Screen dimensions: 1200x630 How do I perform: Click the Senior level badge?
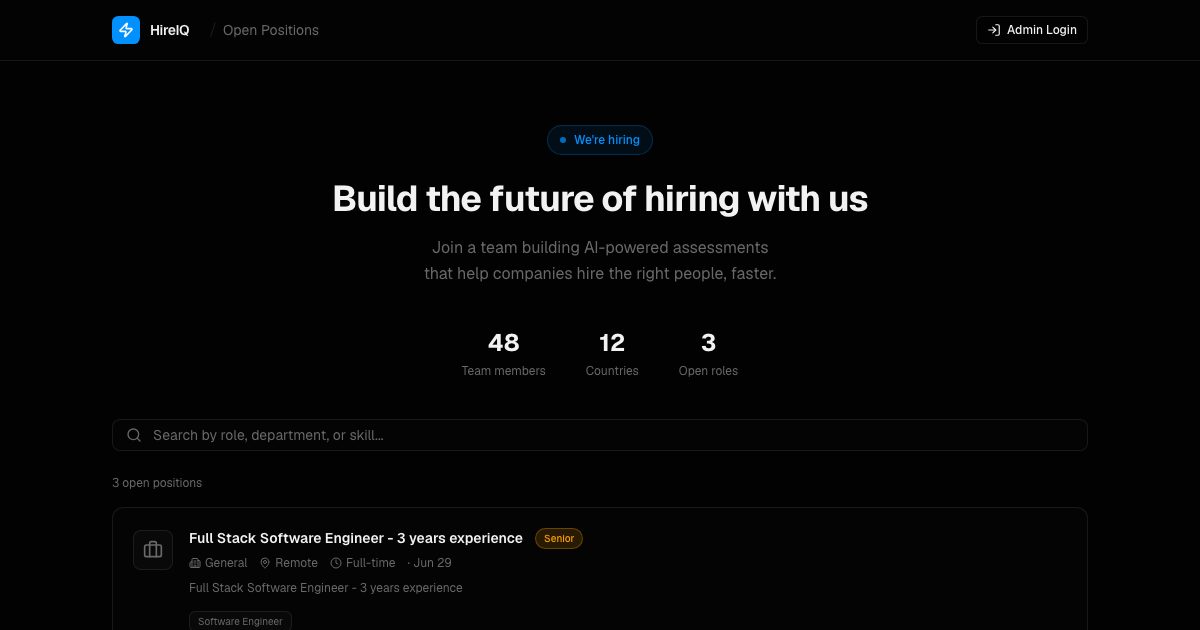tap(559, 538)
